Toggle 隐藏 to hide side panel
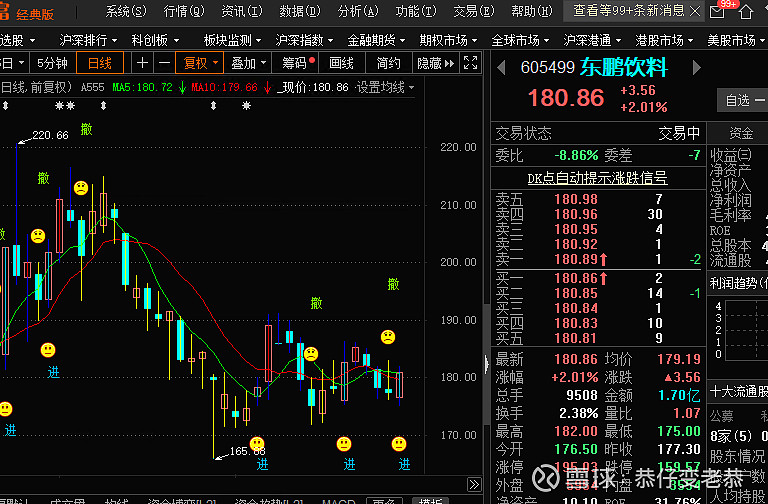Image resolution: width=768 pixels, height=504 pixels. [x=435, y=63]
